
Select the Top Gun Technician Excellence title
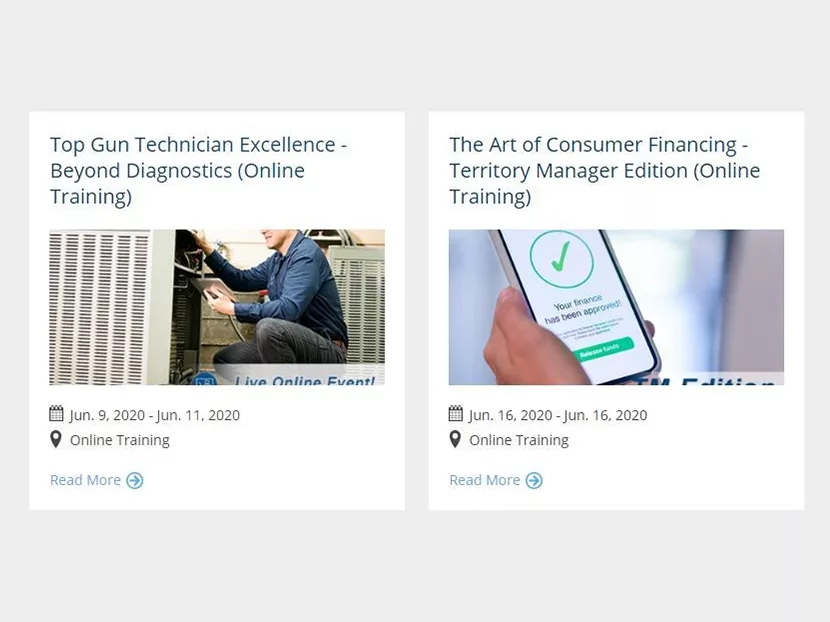[198, 170]
